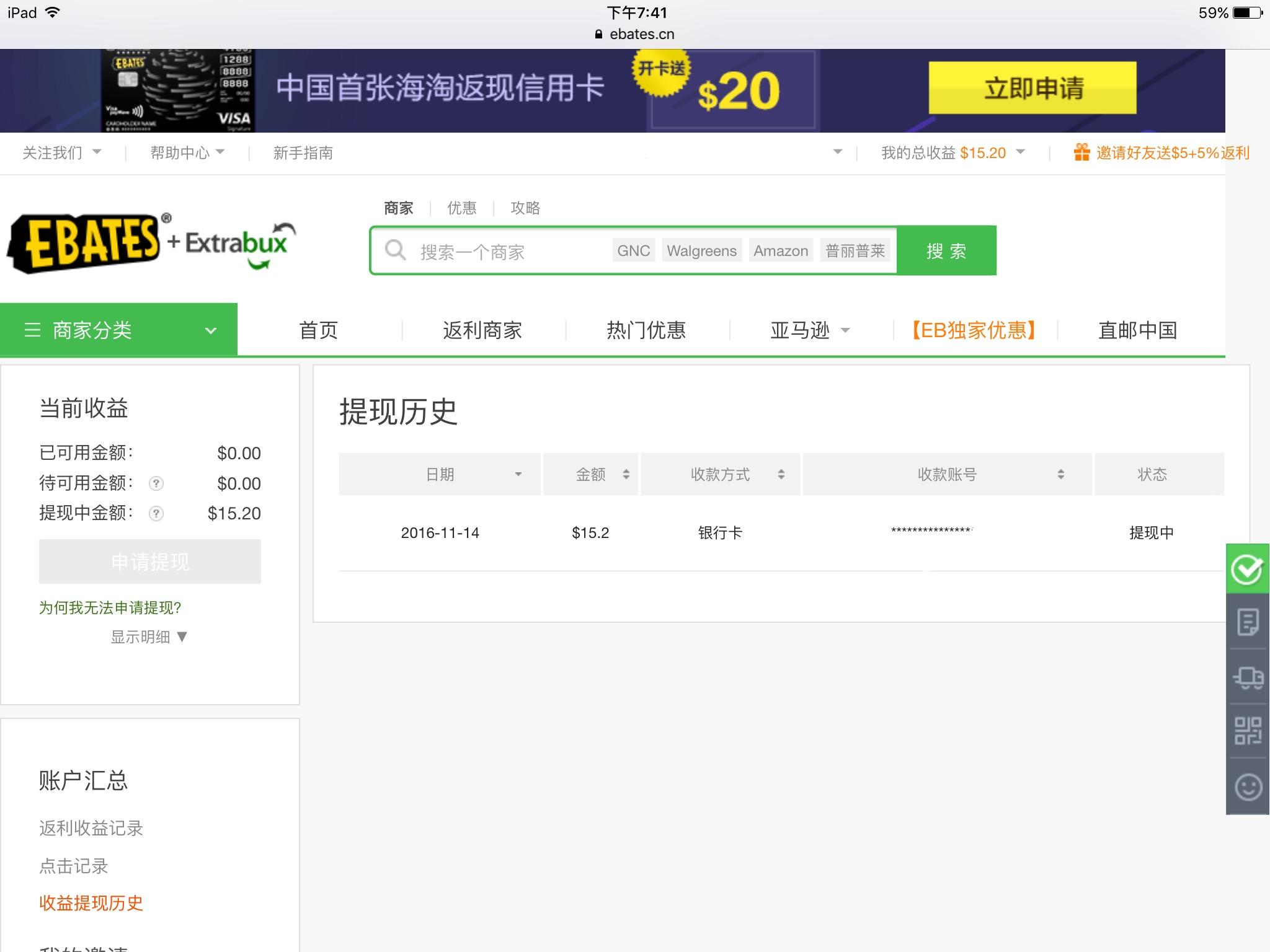Open the 亚马逊 dropdown in navigation

point(810,330)
